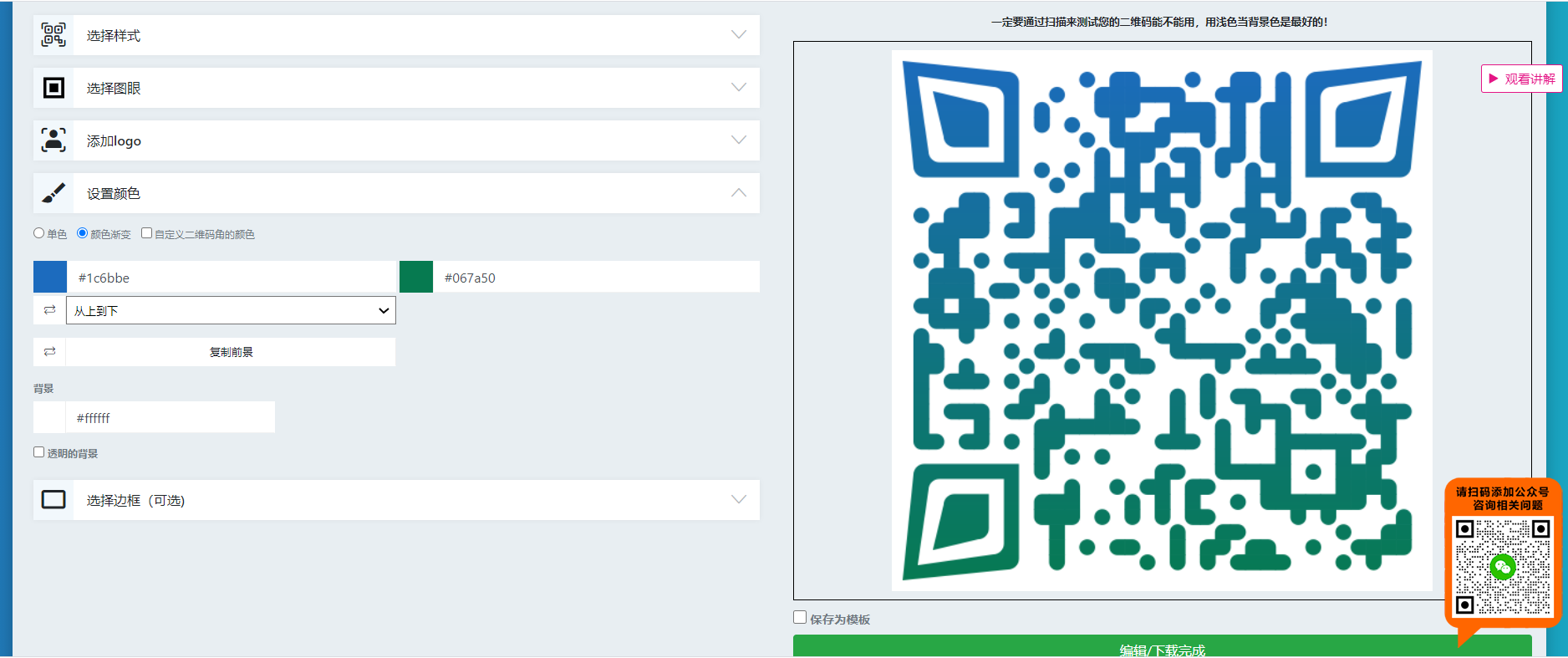Expand the 选择边框 section chevron
Image resolution: width=1568 pixels, height=658 pixels.
pos(739,500)
